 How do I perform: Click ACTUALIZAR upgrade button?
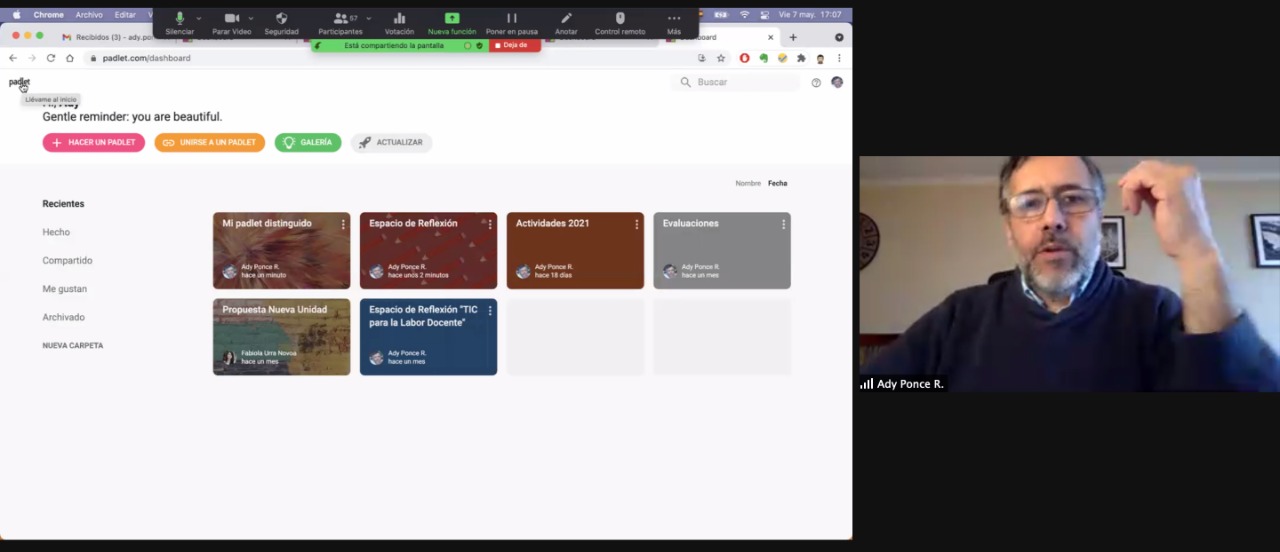[391, 143]
